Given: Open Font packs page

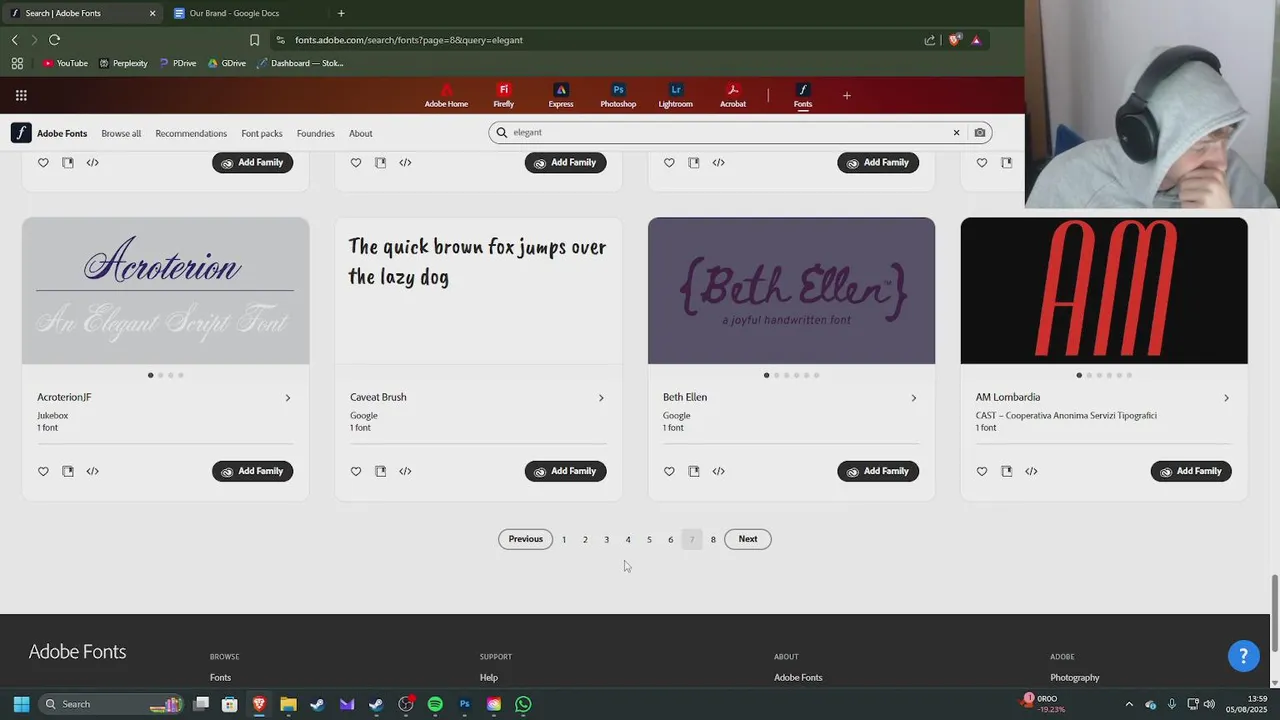Looking at the screenshot, I should (262, 133).
